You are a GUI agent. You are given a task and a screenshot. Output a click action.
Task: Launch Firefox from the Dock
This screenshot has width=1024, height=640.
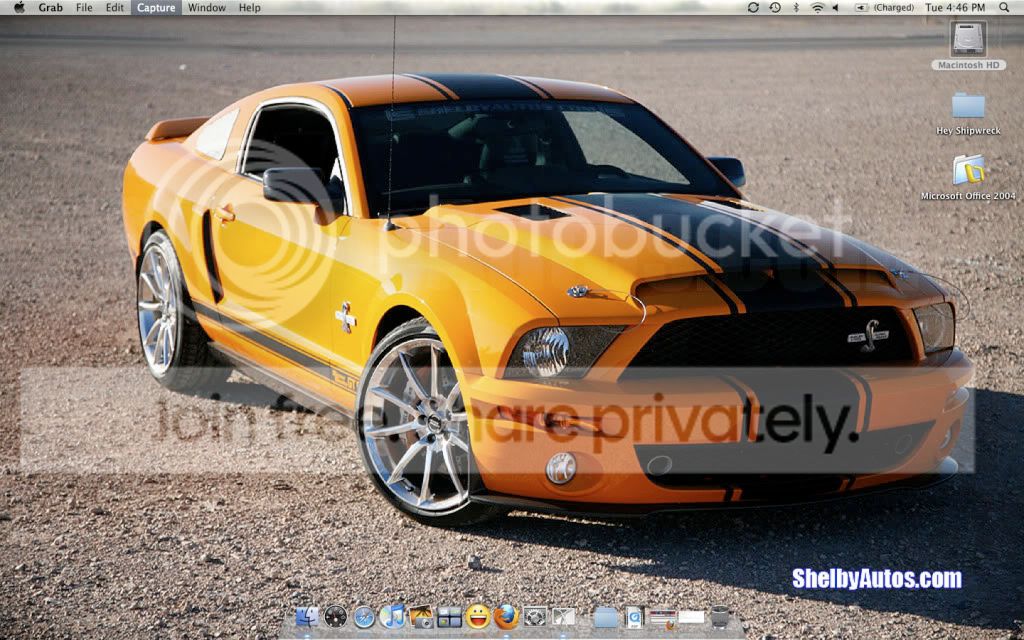(x=506, y=616)
